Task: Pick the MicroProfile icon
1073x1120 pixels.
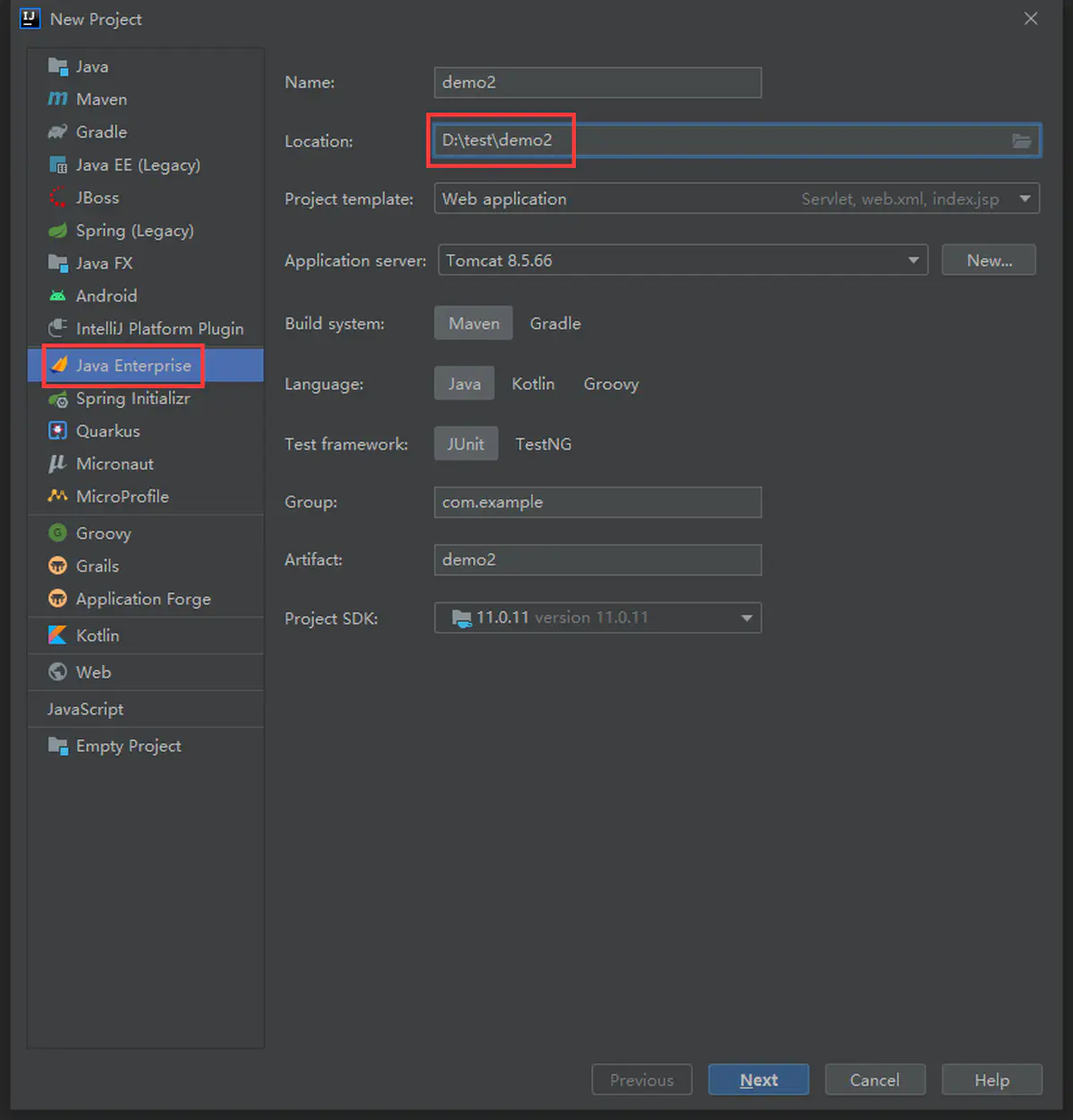Action: 58,496
